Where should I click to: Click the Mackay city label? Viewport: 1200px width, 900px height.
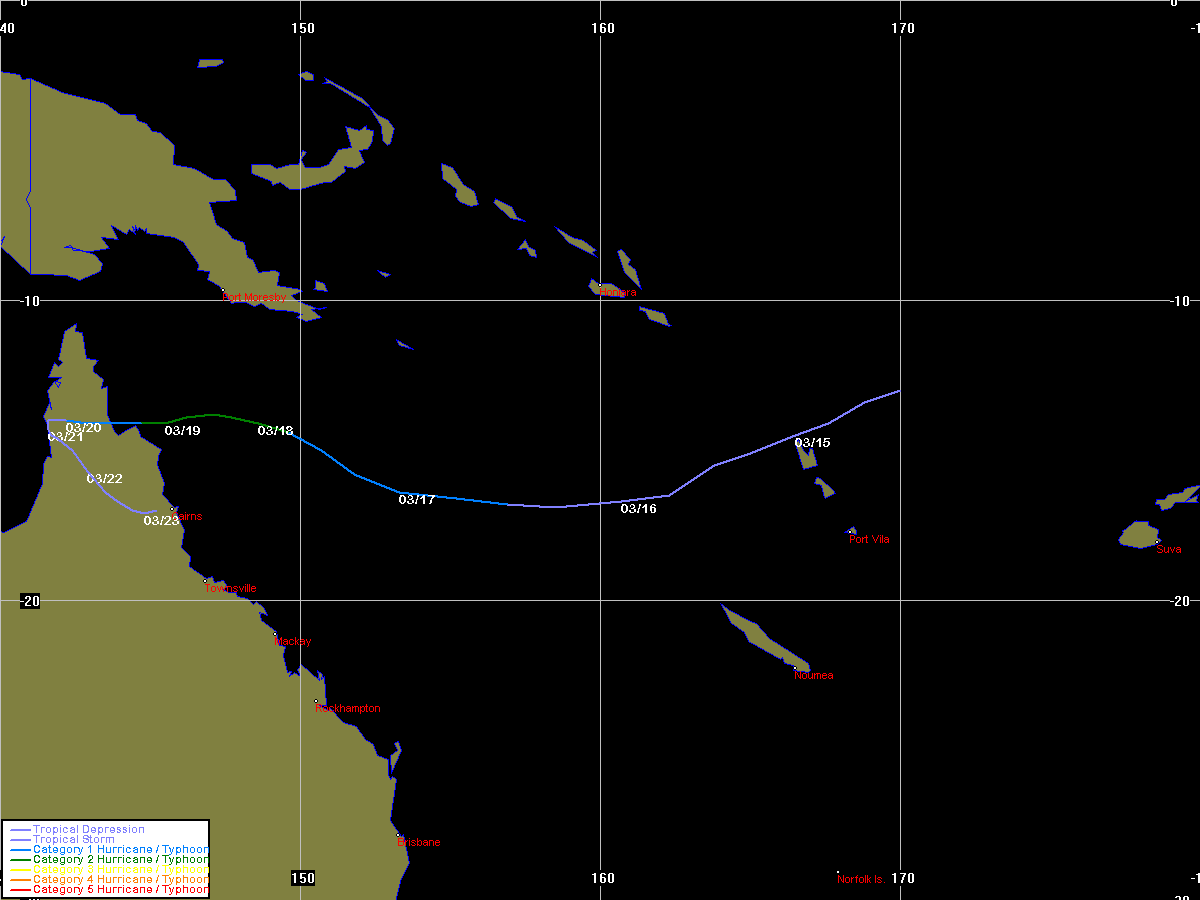tap(294, 642)
